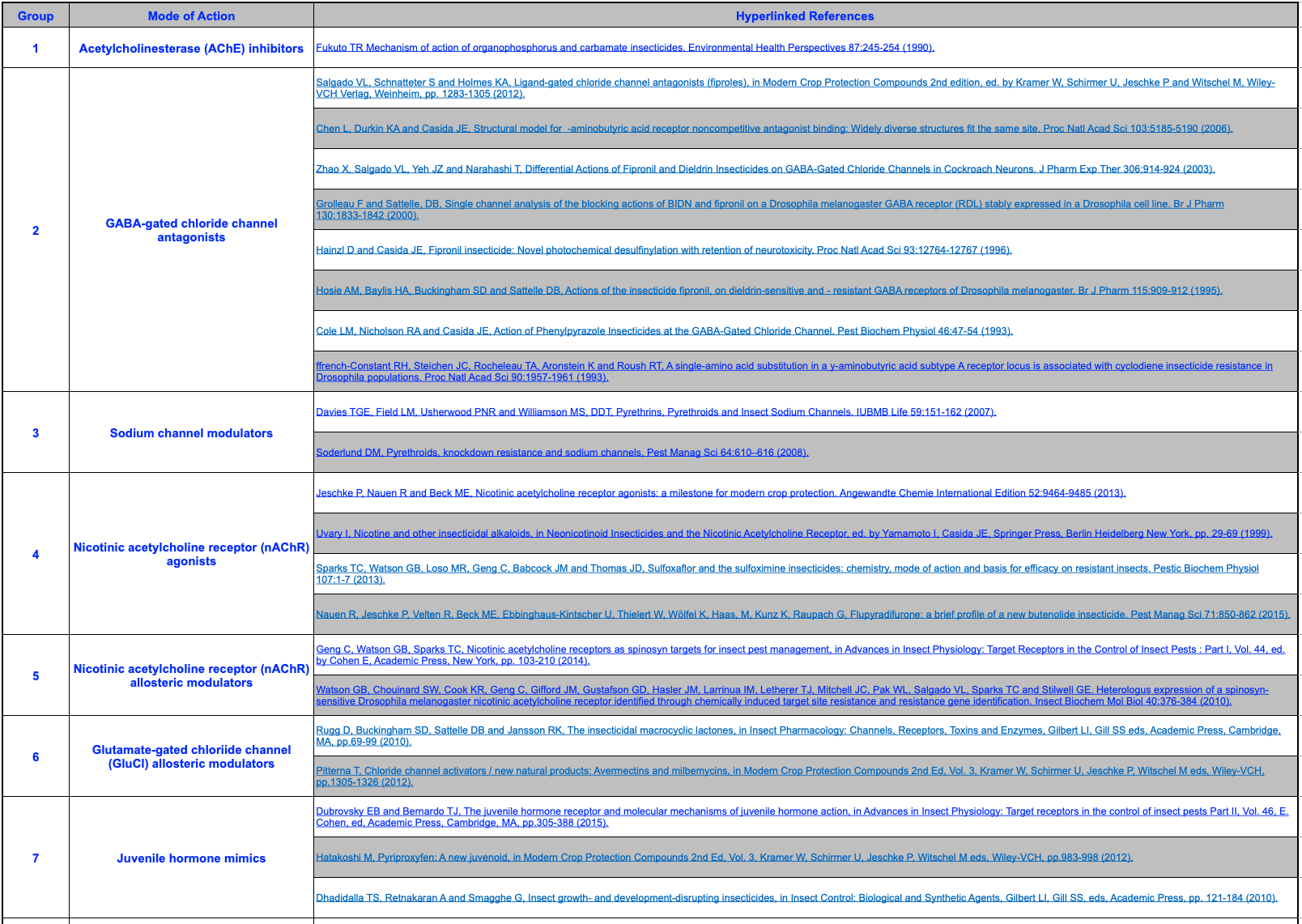
Task: Open Nauen R Flupyradifurone reference link
Action: click(802, 615)
